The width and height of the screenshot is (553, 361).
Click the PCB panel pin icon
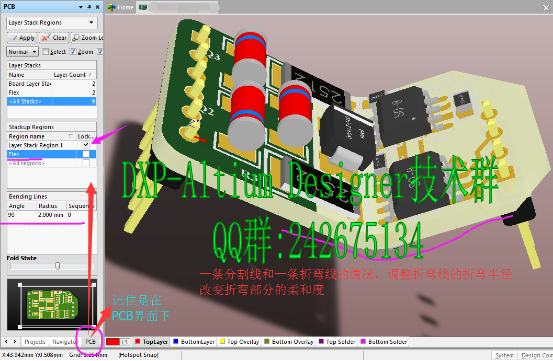(x=89, y=7)
